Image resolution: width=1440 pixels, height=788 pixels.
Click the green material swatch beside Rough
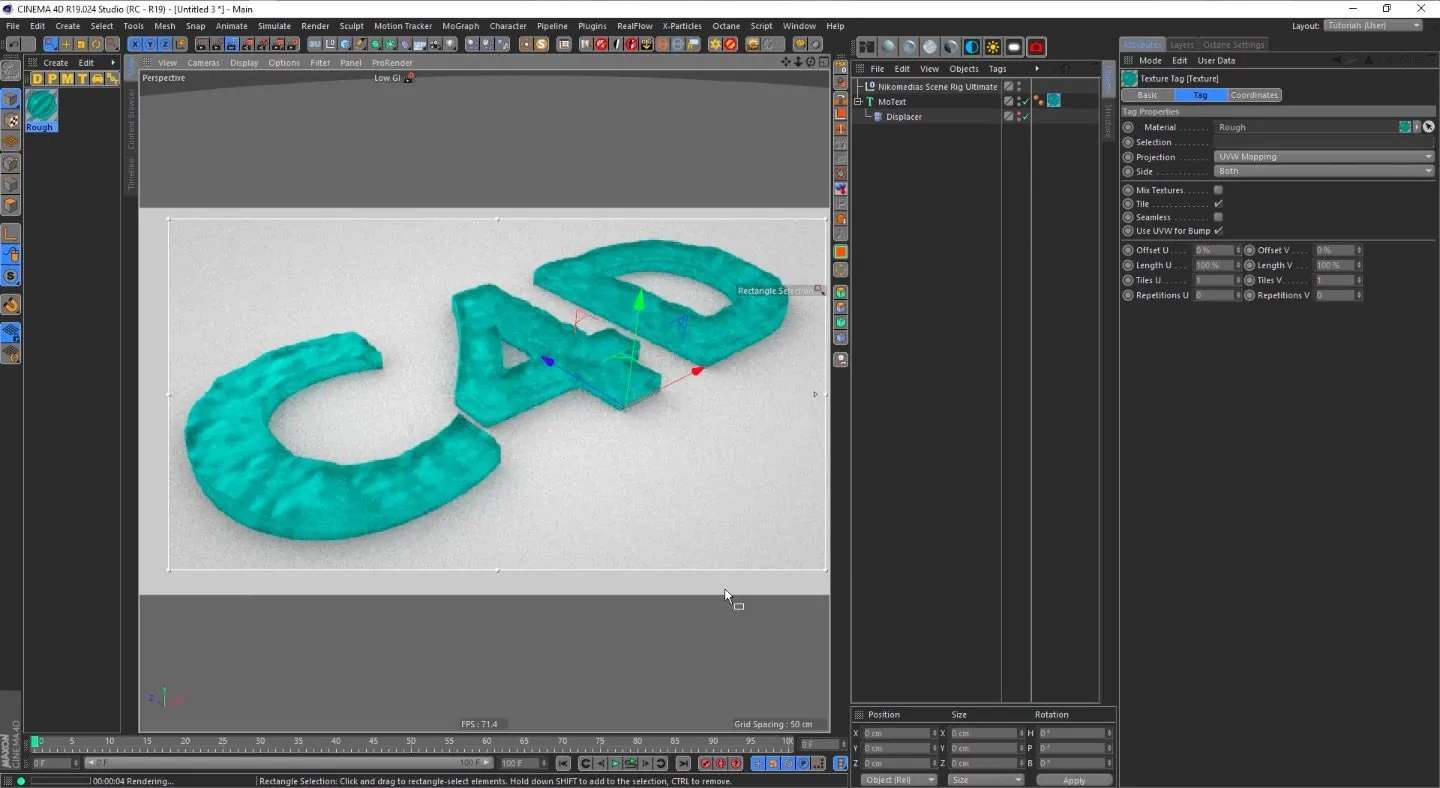[x=1404, y=127]
